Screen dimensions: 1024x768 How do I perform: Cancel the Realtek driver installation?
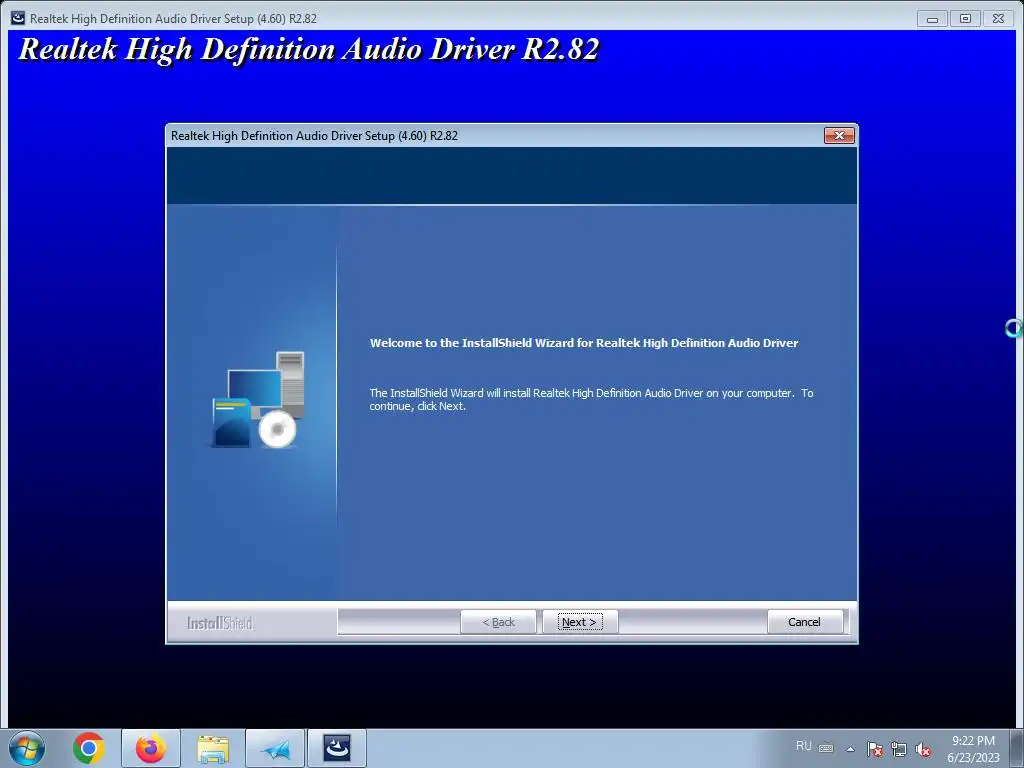coord(805,622)
